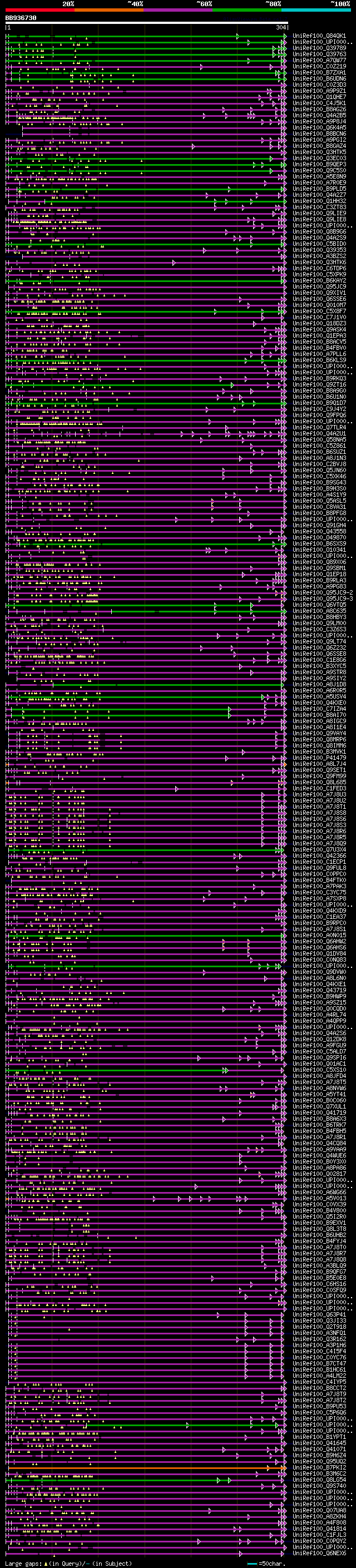Select the UniRef100_B9PLD5 label
The height and width of the screenshot is (1568, 356).
pyautogui.click(x=319, y=189)
